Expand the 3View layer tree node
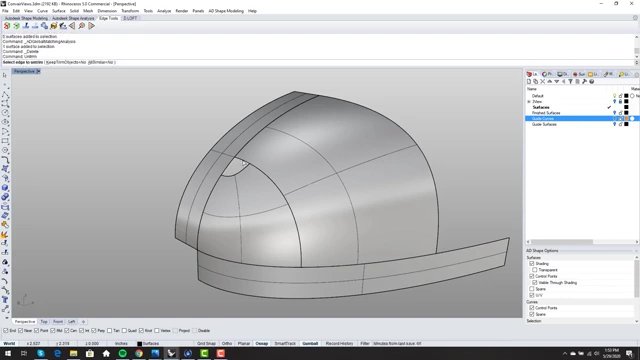The image size is (640, 360). (529, 102)
